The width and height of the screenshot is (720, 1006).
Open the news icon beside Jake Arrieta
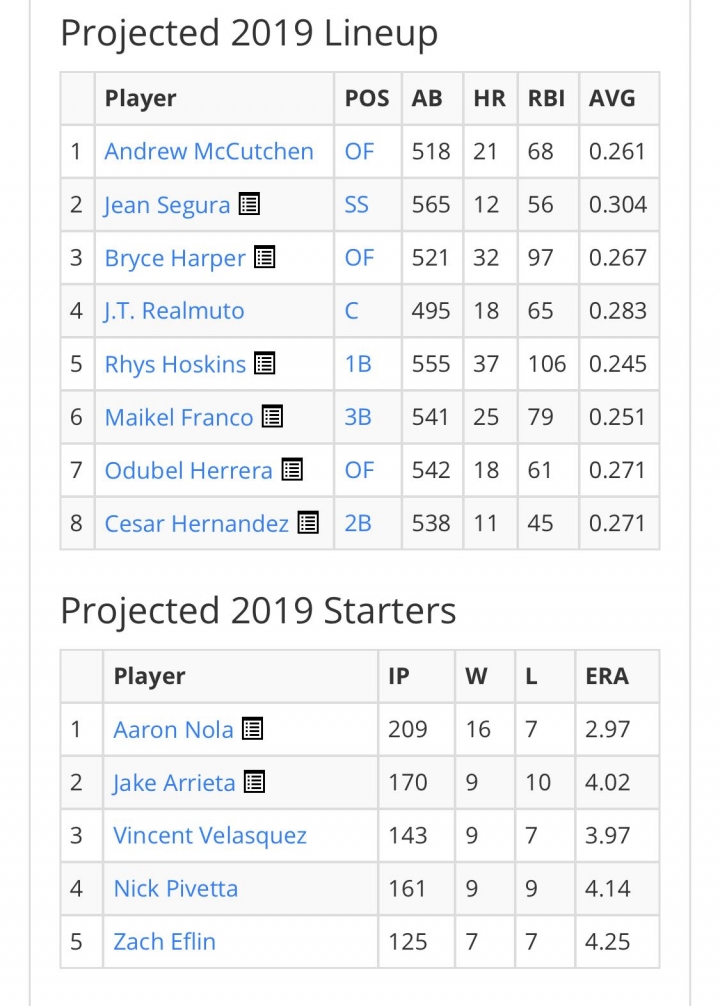254,783
